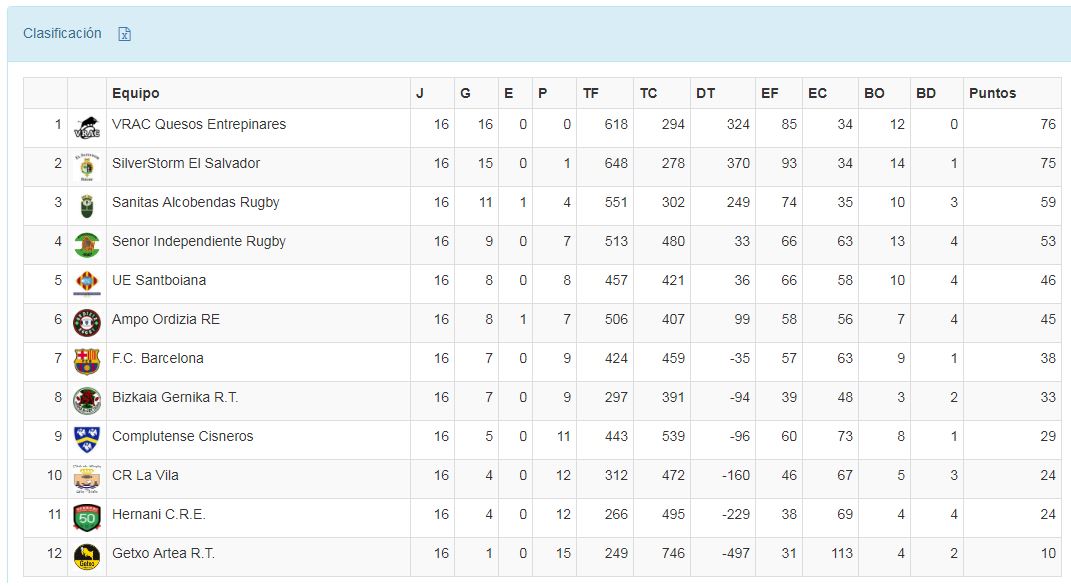Click the TF column header
The width and height of the screenshot is (1071, 587).
click(x=591, y=93)
